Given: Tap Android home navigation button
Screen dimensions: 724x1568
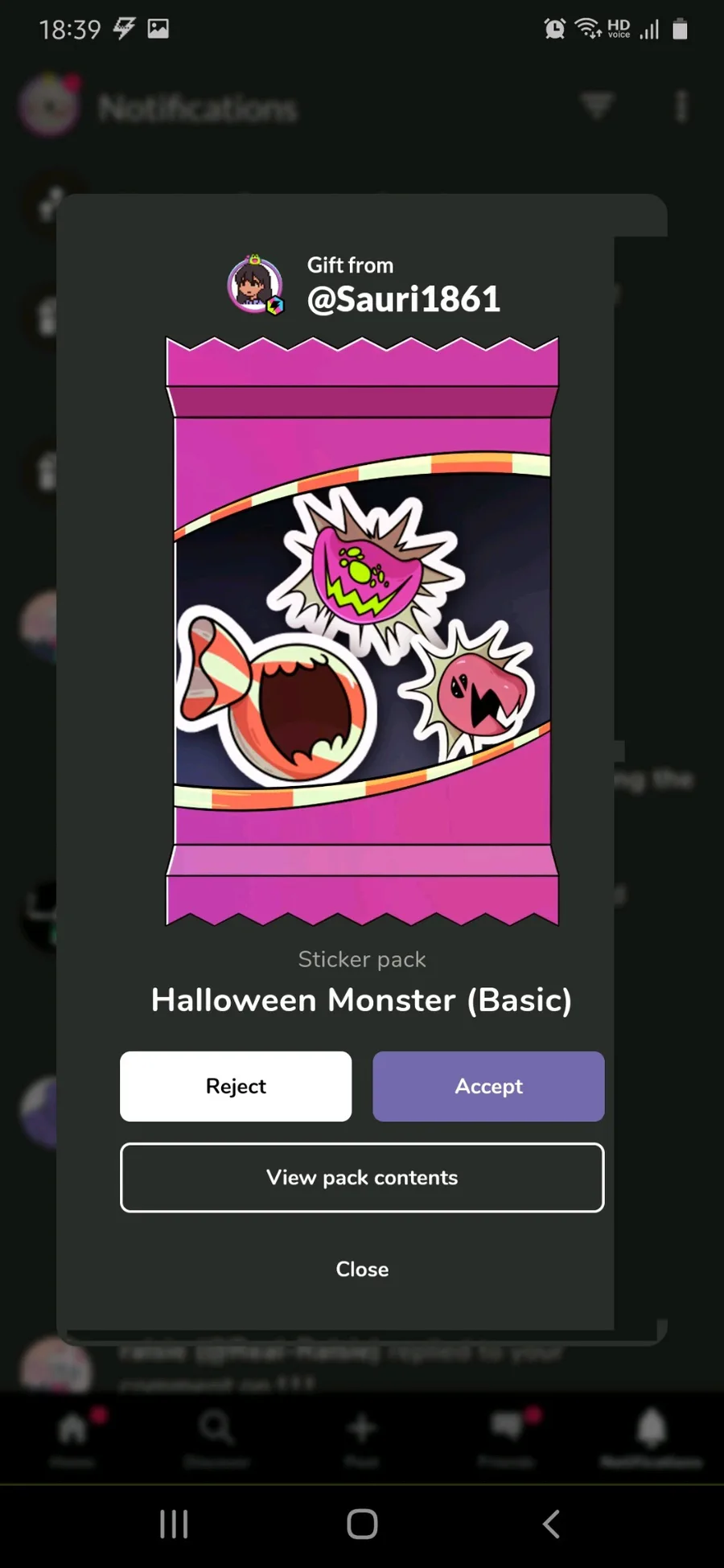Looking at the screenshot, I should pos(362,1524).
